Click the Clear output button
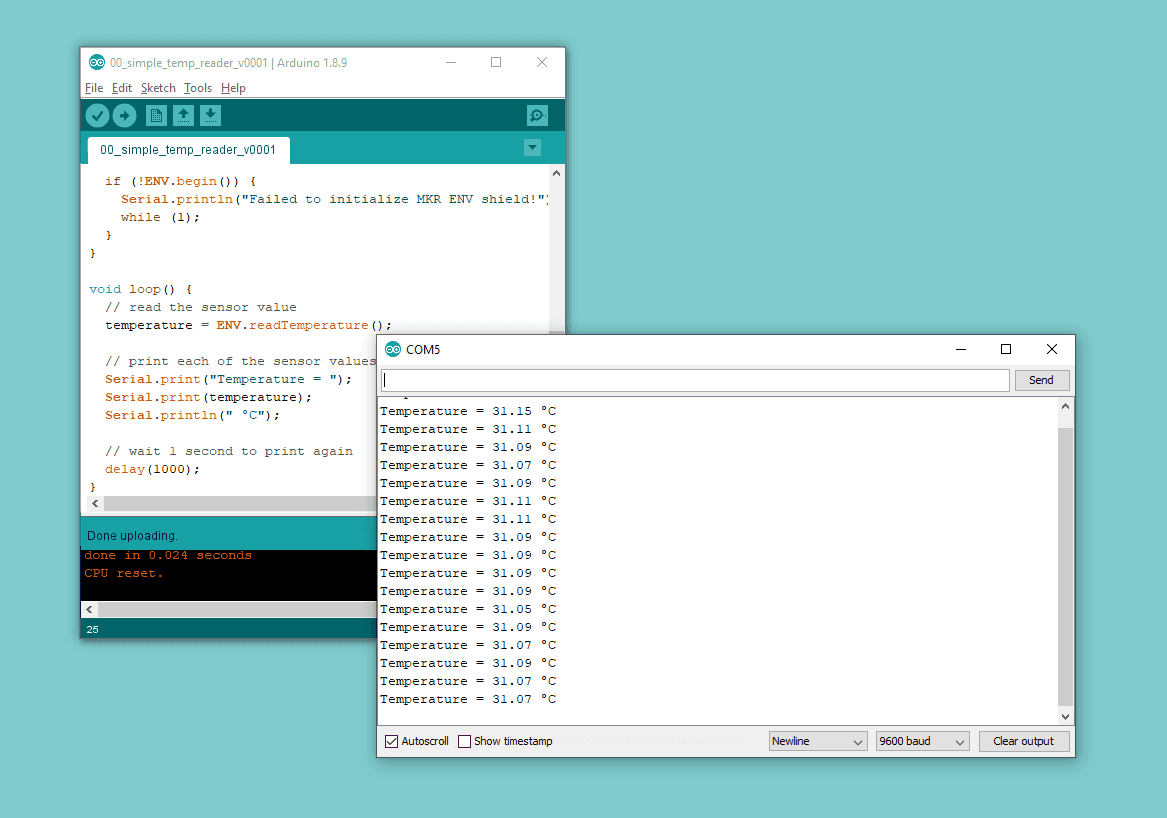The width and height of the screenshot is (1167, 818). coord(1023,742)
